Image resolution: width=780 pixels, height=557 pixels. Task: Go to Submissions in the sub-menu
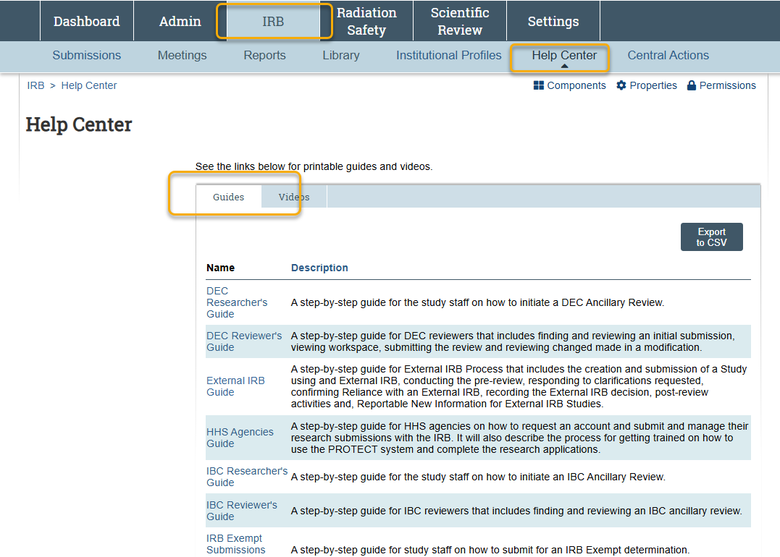pos(87,55)
